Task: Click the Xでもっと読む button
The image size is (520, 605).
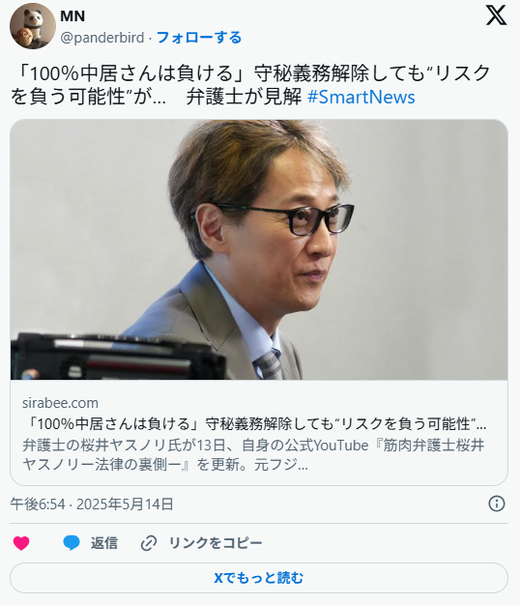Action: (x=259, y=578)
